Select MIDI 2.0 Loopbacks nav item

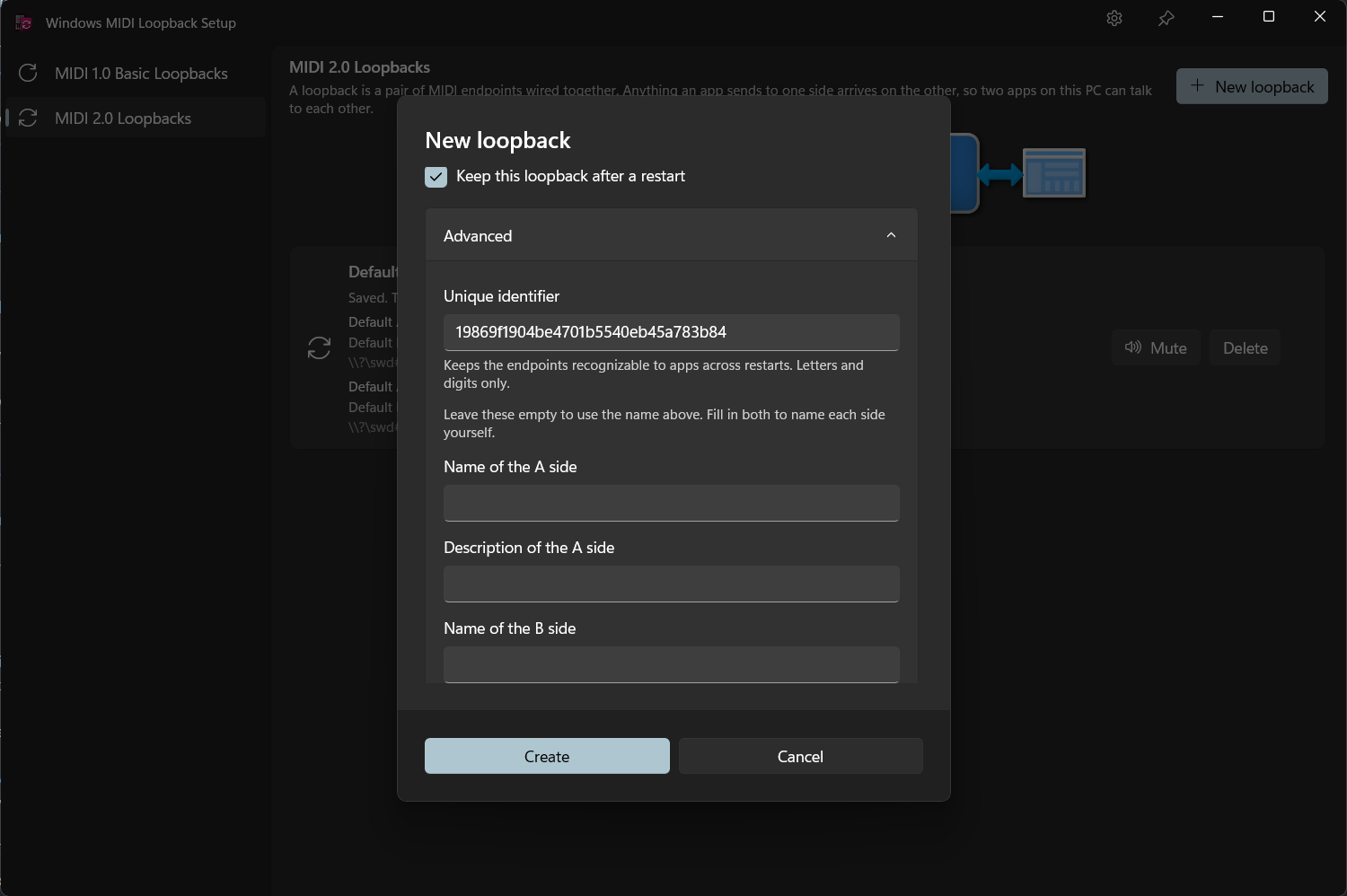[135, 118]
